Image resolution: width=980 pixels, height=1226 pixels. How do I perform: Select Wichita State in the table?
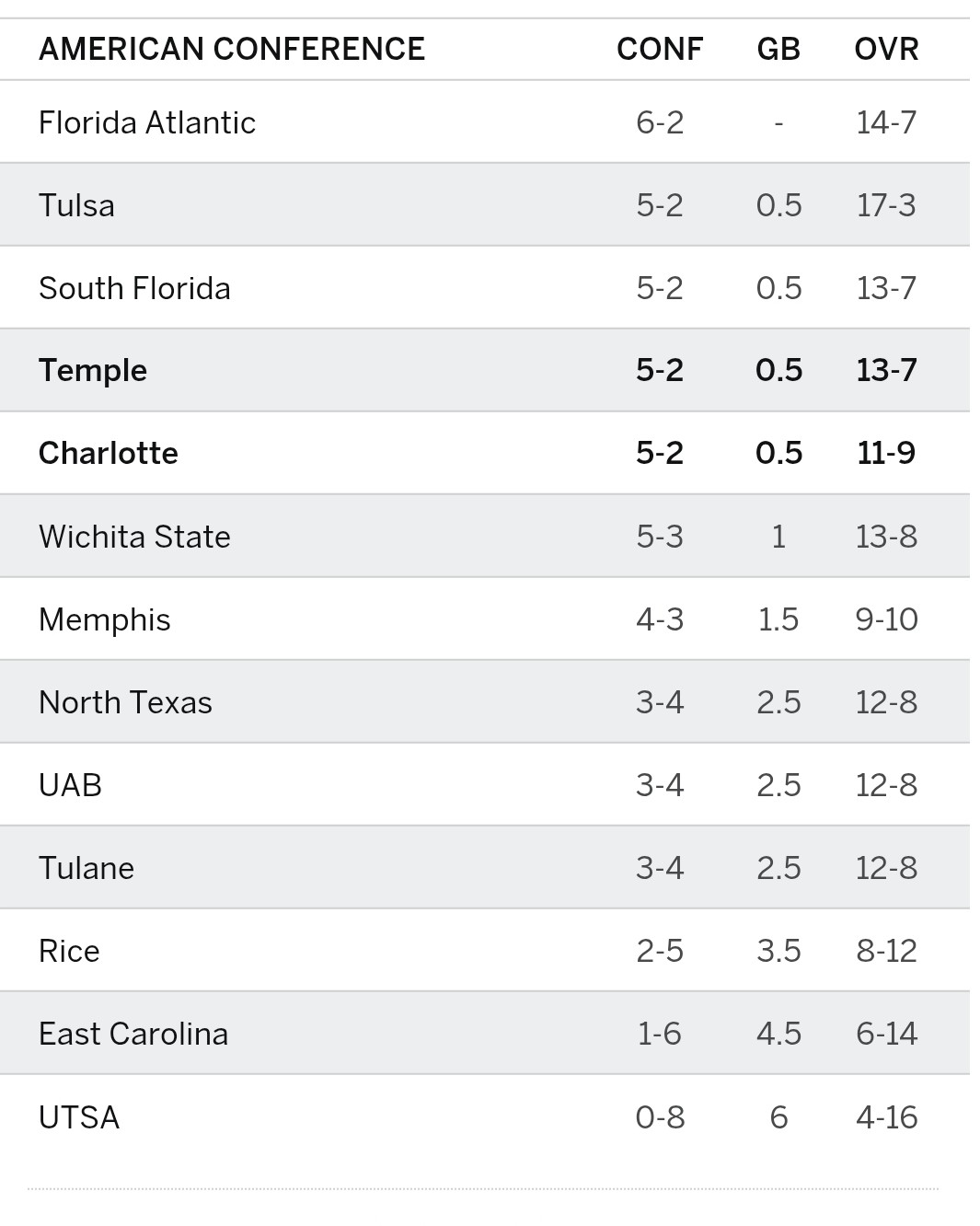(134, 537)
